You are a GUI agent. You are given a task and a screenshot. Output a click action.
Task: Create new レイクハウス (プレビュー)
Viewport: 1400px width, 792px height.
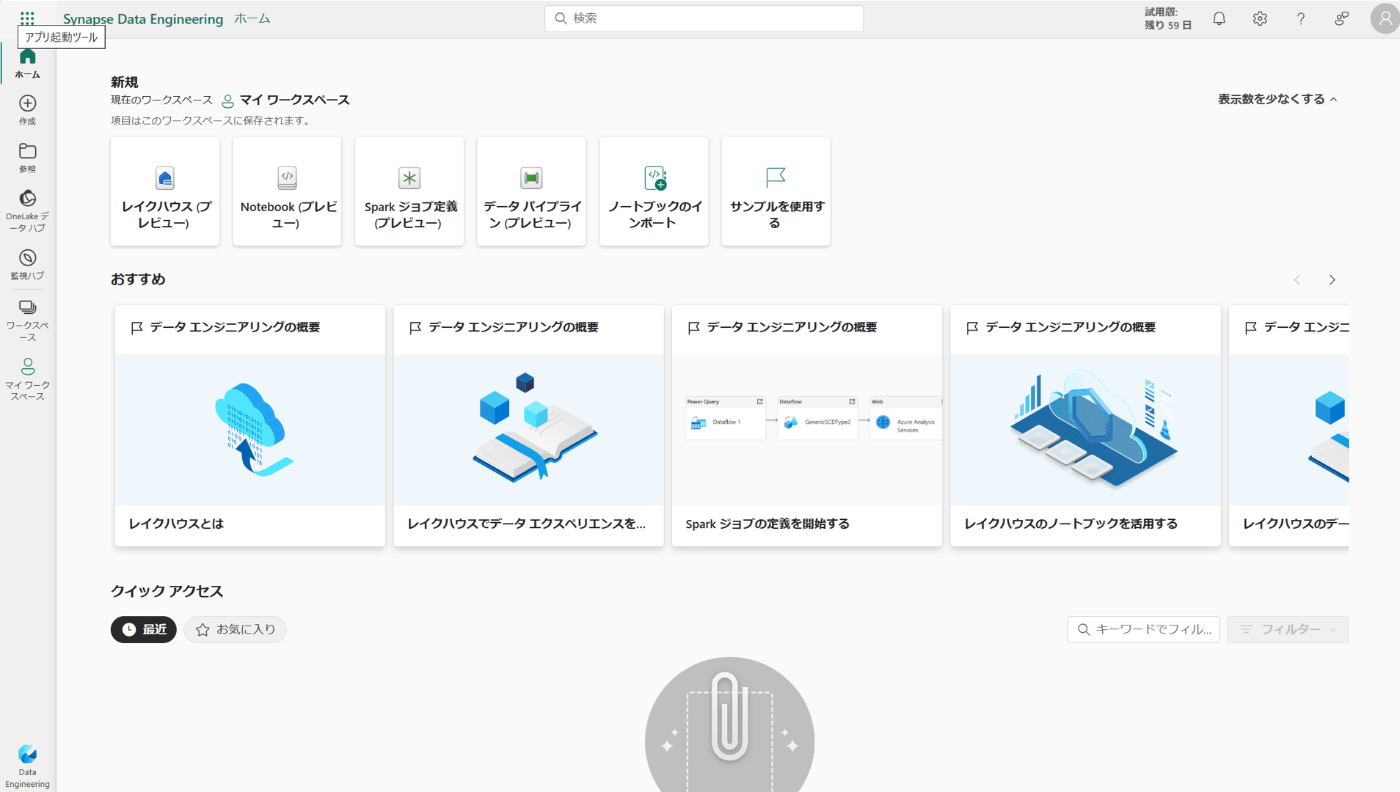[165, 191]
